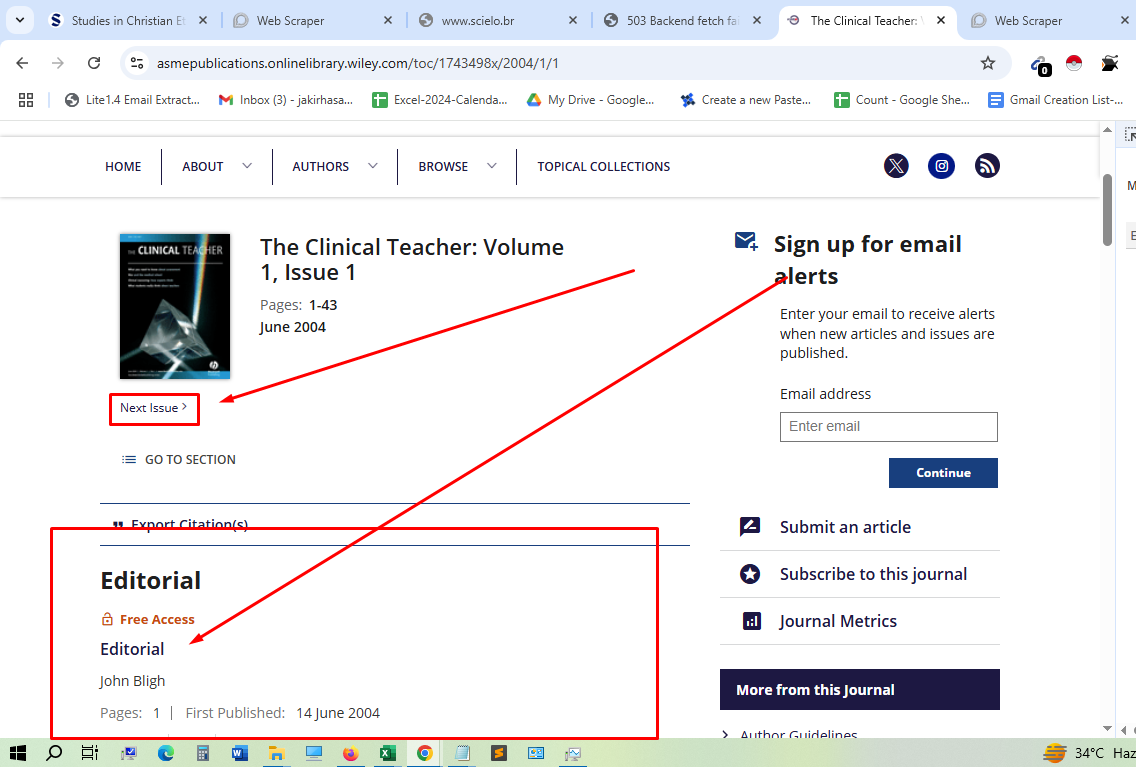The height and width of the screenshot is (767, 1136).
Task: Open the Submit an article link
Action: click(845, 527)
